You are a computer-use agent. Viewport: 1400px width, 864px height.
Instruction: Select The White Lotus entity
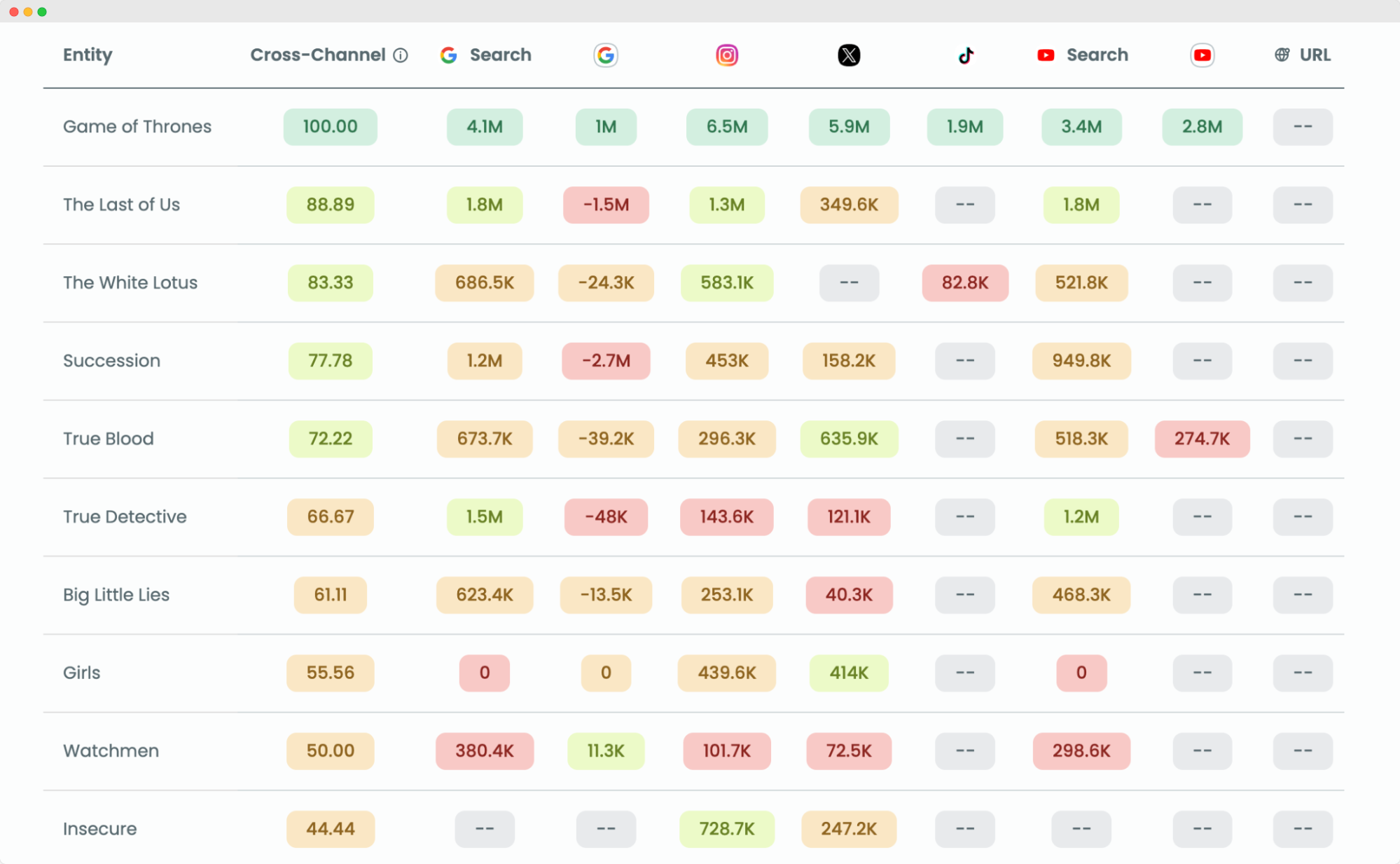pos(130,282)
